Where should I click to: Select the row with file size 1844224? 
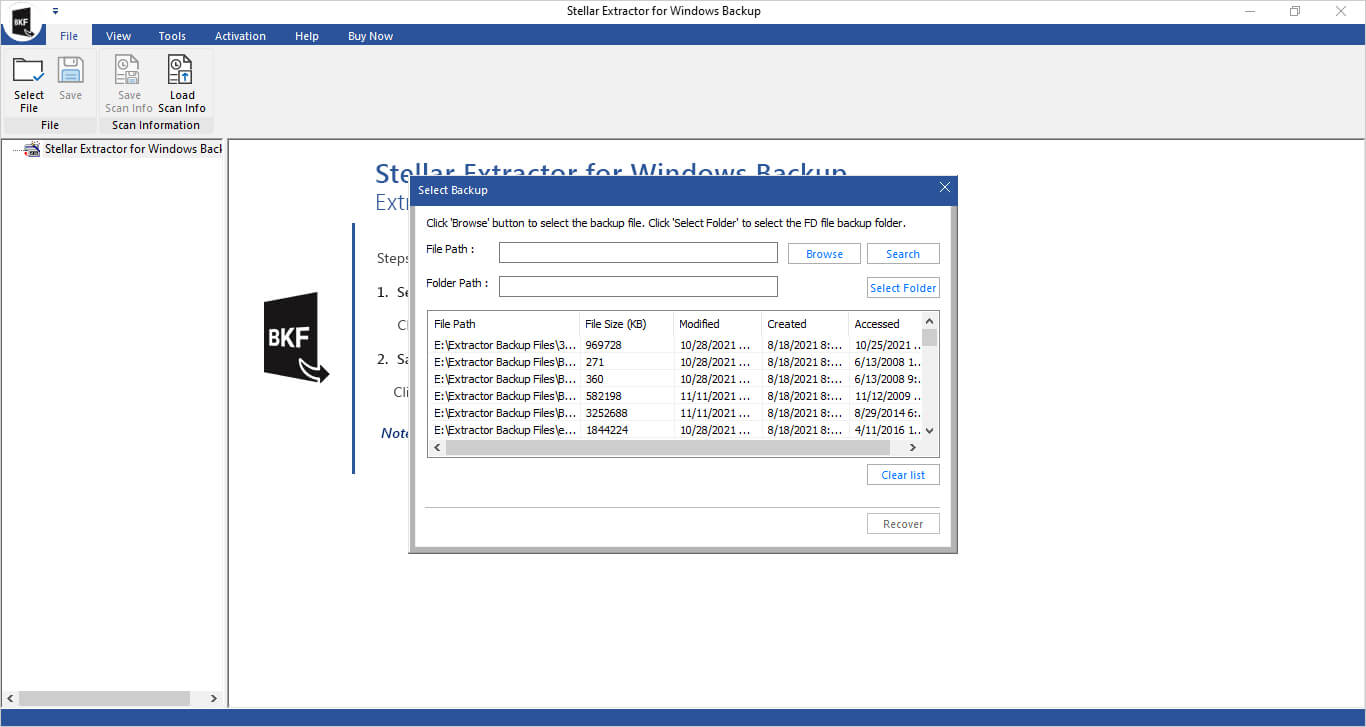[675, 430]
